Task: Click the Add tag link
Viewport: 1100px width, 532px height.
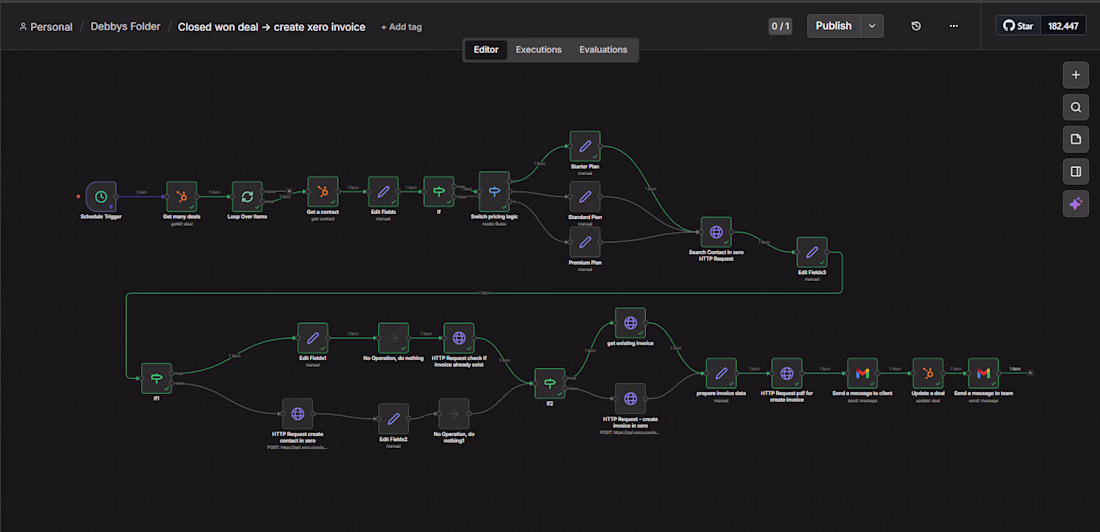Action: click(401, 27)
